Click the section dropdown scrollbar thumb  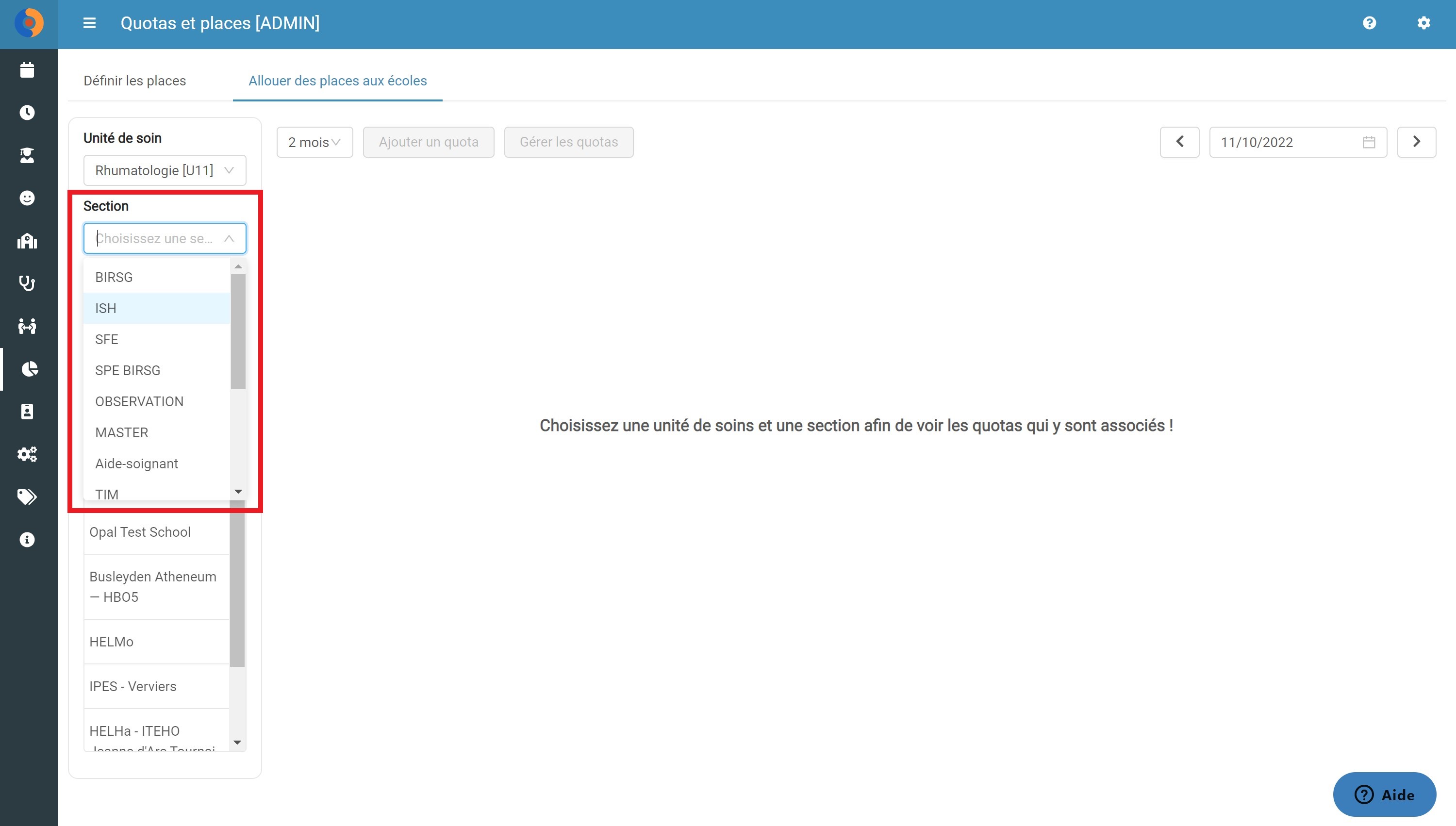[x=238, y=332]
